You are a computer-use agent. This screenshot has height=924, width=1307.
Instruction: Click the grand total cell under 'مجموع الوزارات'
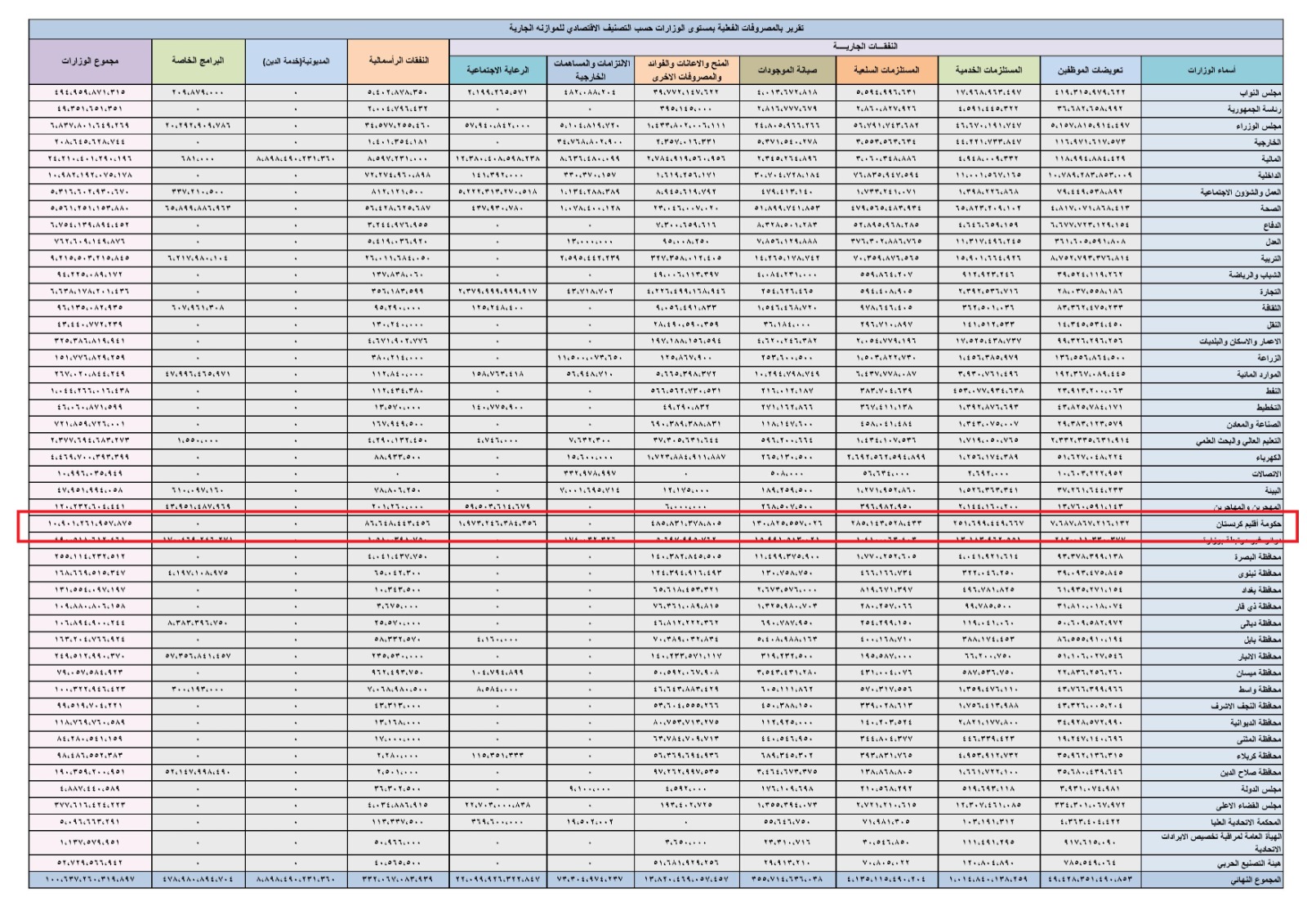click(90, 880)
